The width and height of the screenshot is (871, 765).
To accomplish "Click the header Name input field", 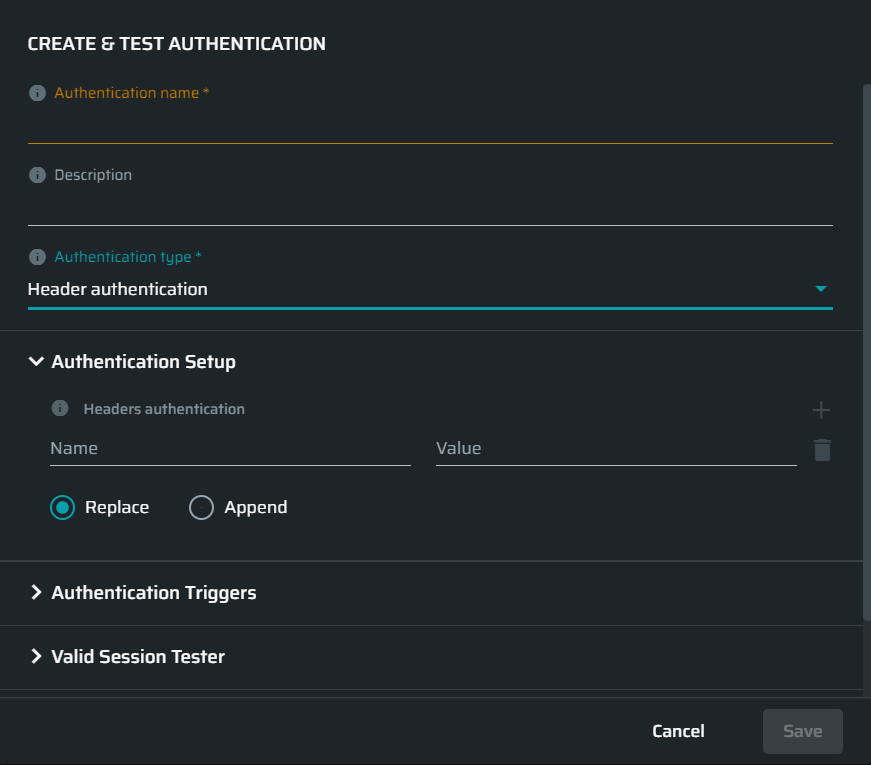I will (230, 449).
